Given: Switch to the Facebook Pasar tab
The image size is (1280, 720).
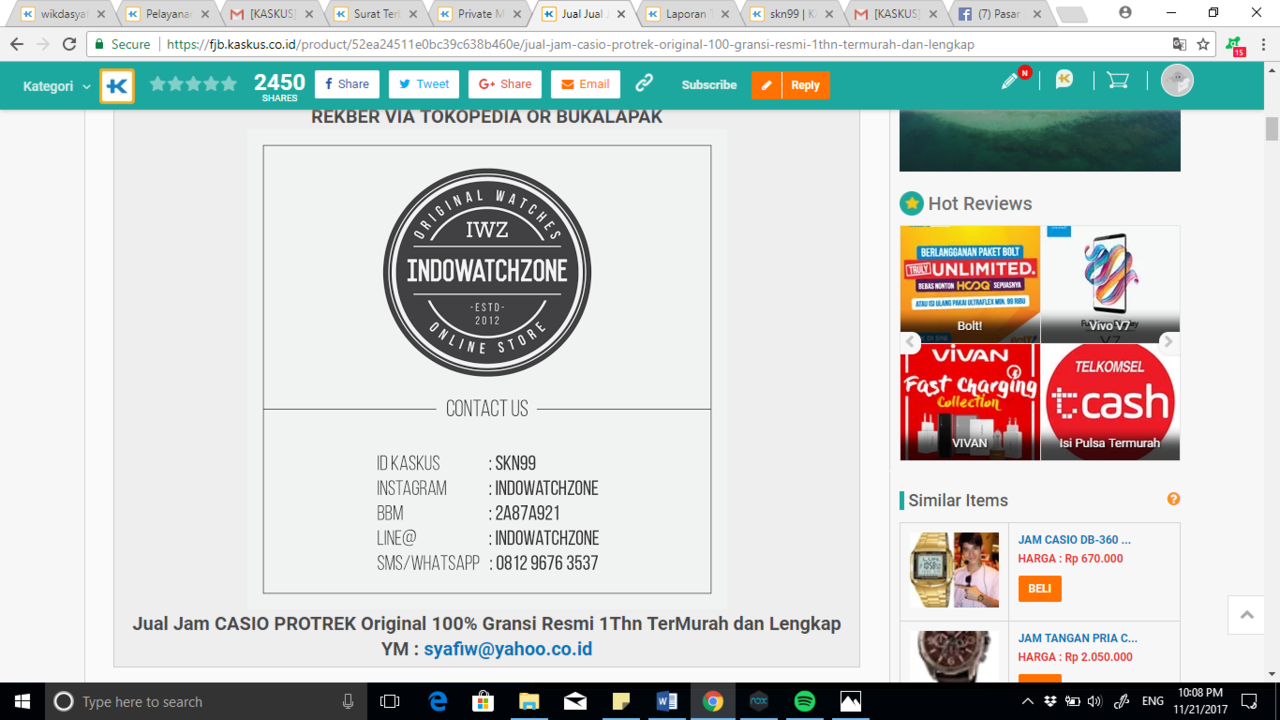Looking at the screenshot, I should click(x=999, y=14).
